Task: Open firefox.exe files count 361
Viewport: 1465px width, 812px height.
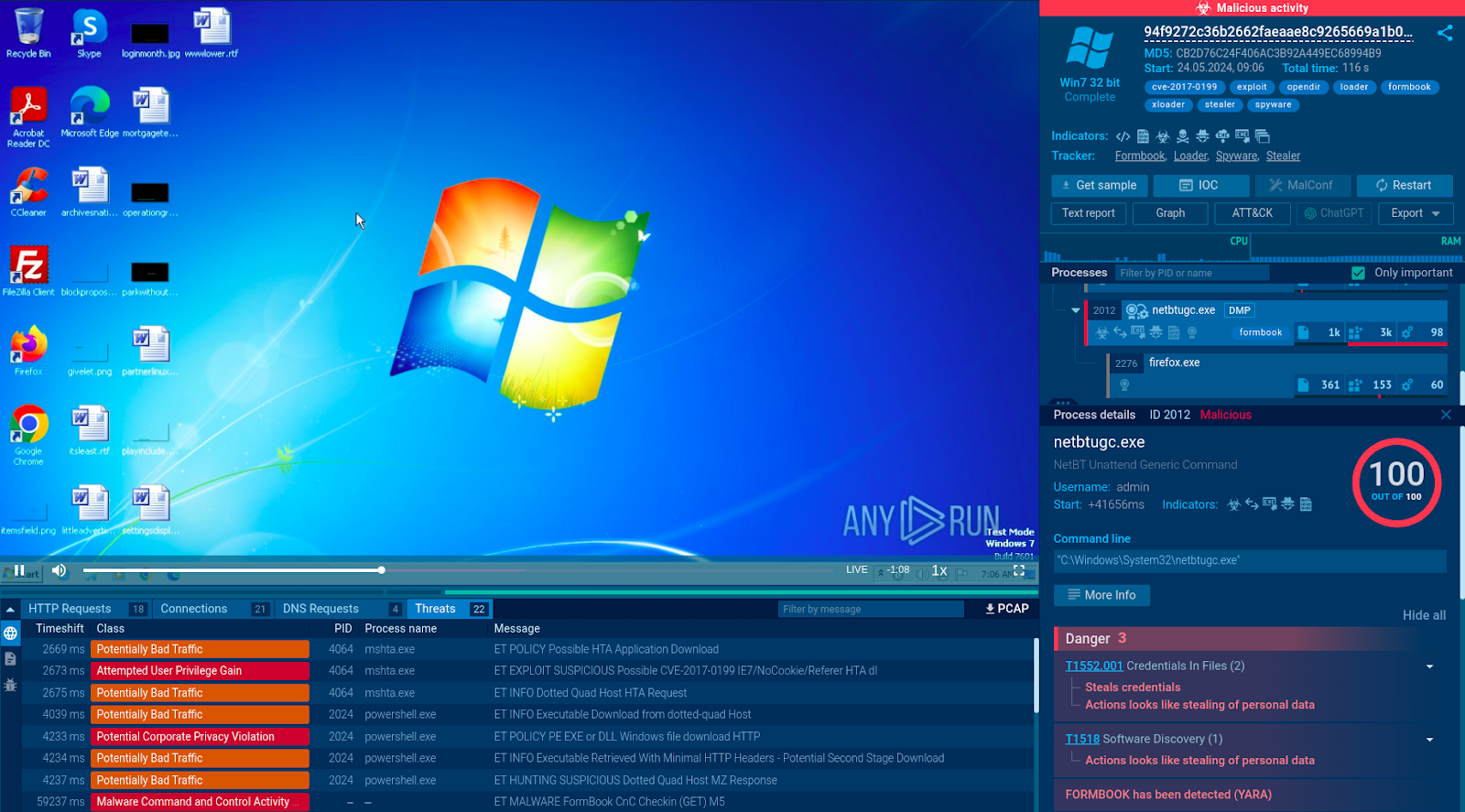Action: 1318,385
